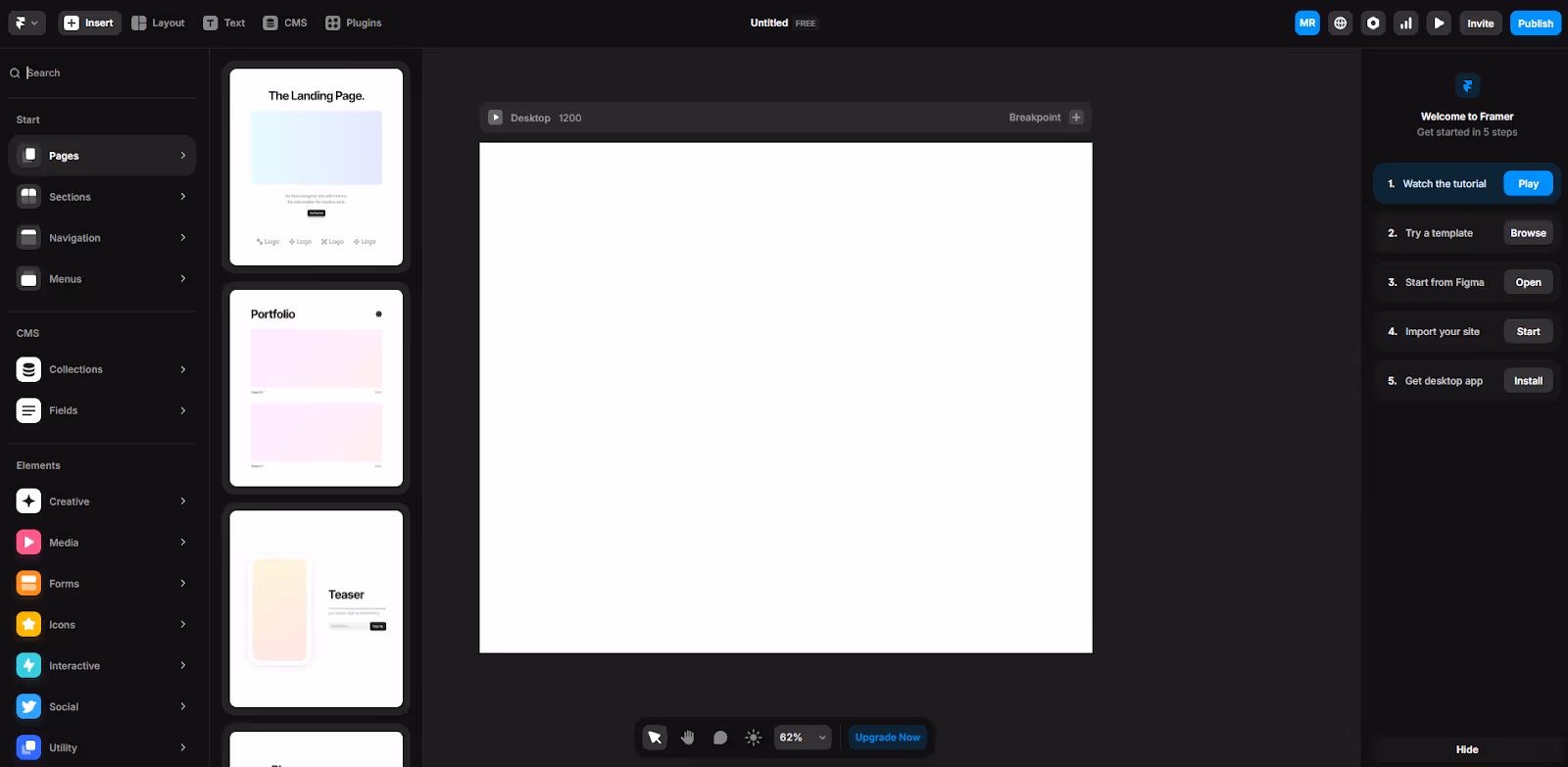Add a Breakpoint with the plus icon
Image resolution: width=1568 pixels, height=767 pixels.
(x=1076, y=118)
